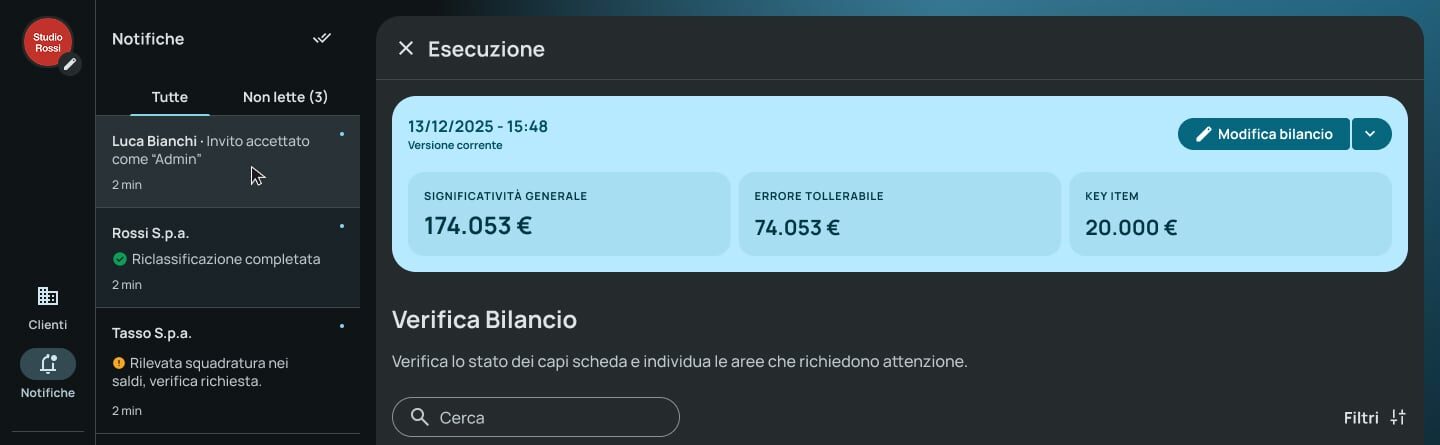
Task: Click the Studio Rossi avatar
Action: [x=47, y=42]
